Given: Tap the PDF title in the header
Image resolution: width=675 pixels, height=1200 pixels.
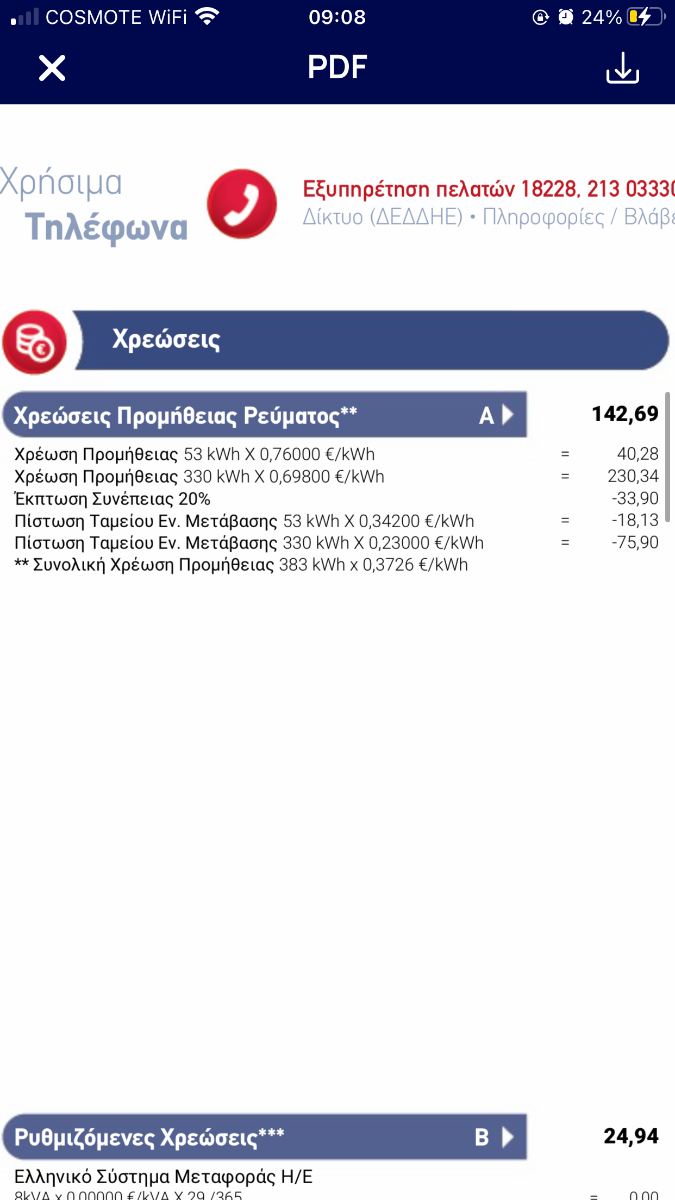Looking at the screenshot, I should click(337, 67).
